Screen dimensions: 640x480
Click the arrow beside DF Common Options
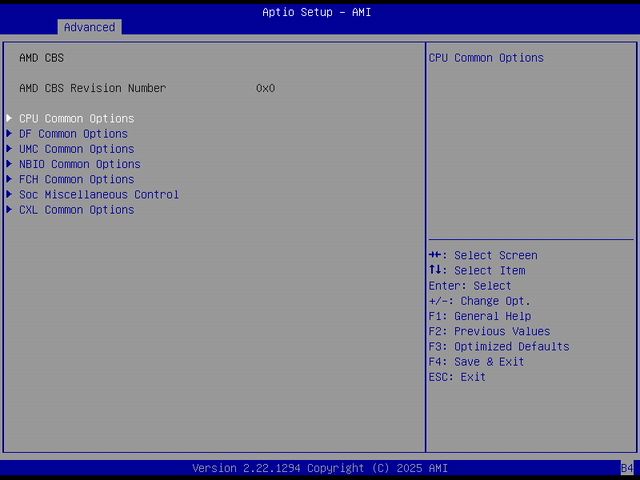tap(9, 133)
